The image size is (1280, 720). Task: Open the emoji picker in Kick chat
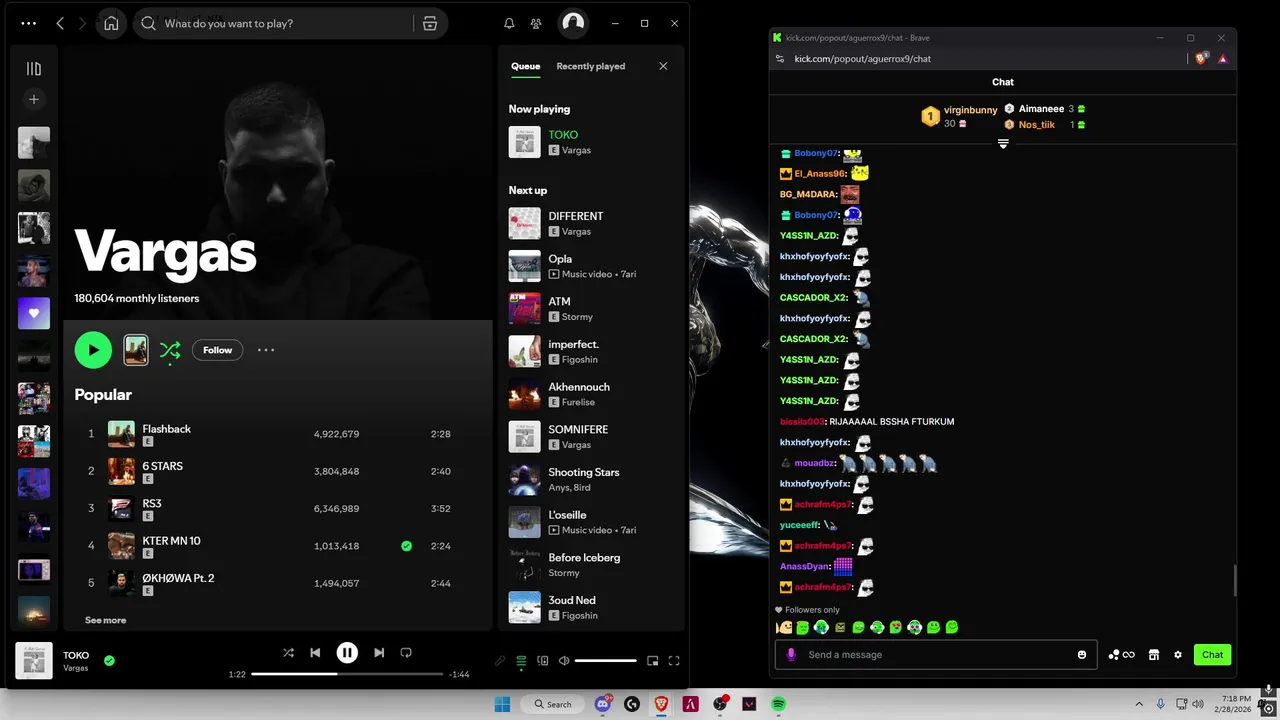[1082, 655]
